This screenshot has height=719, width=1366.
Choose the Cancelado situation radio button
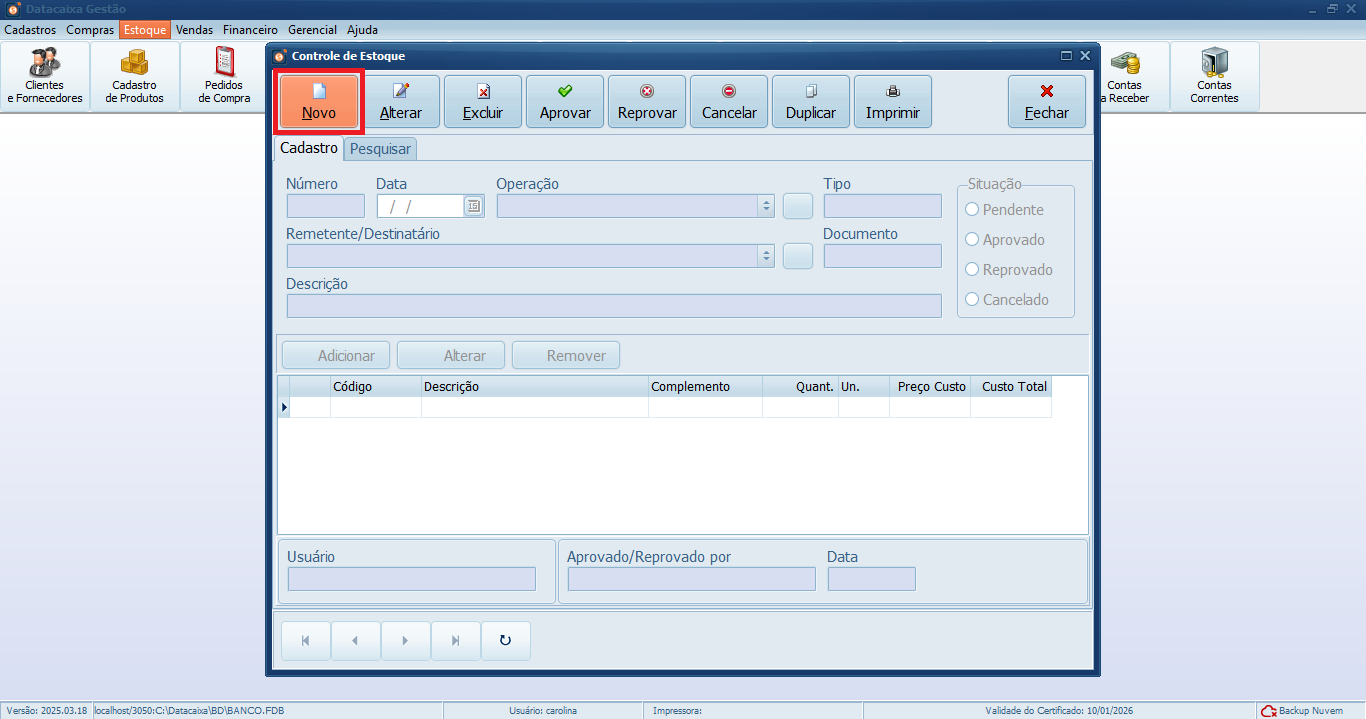coord(972,300)
